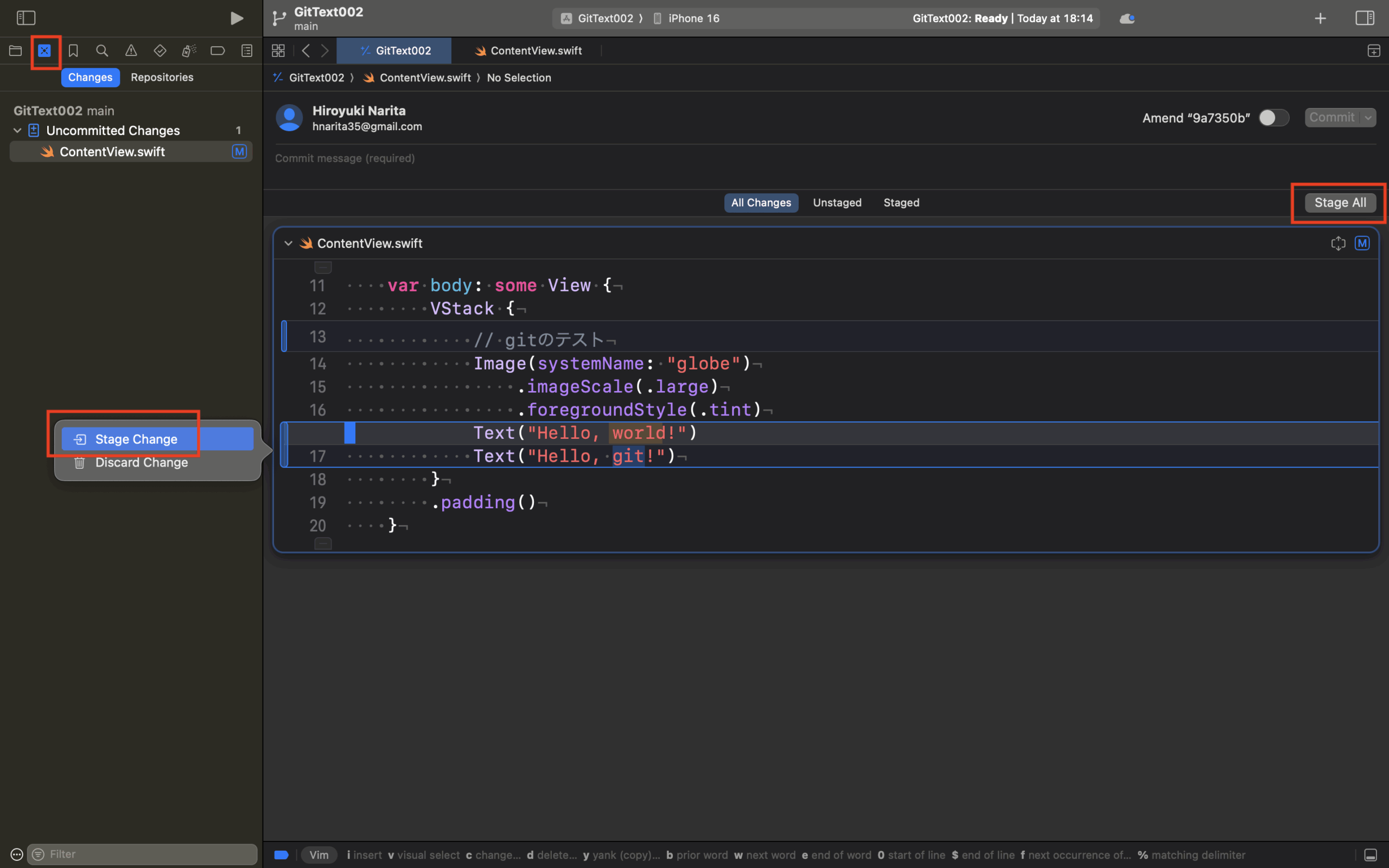Click the blue tag icon in Vim bar
The width and height of the screenshot is (1389, 868).
tap(281, 855)
